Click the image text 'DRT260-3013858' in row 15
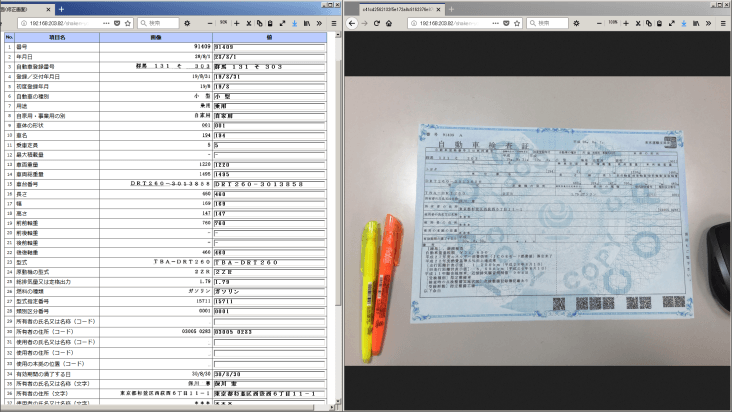 pyautogui.click(x=170, y=184)
